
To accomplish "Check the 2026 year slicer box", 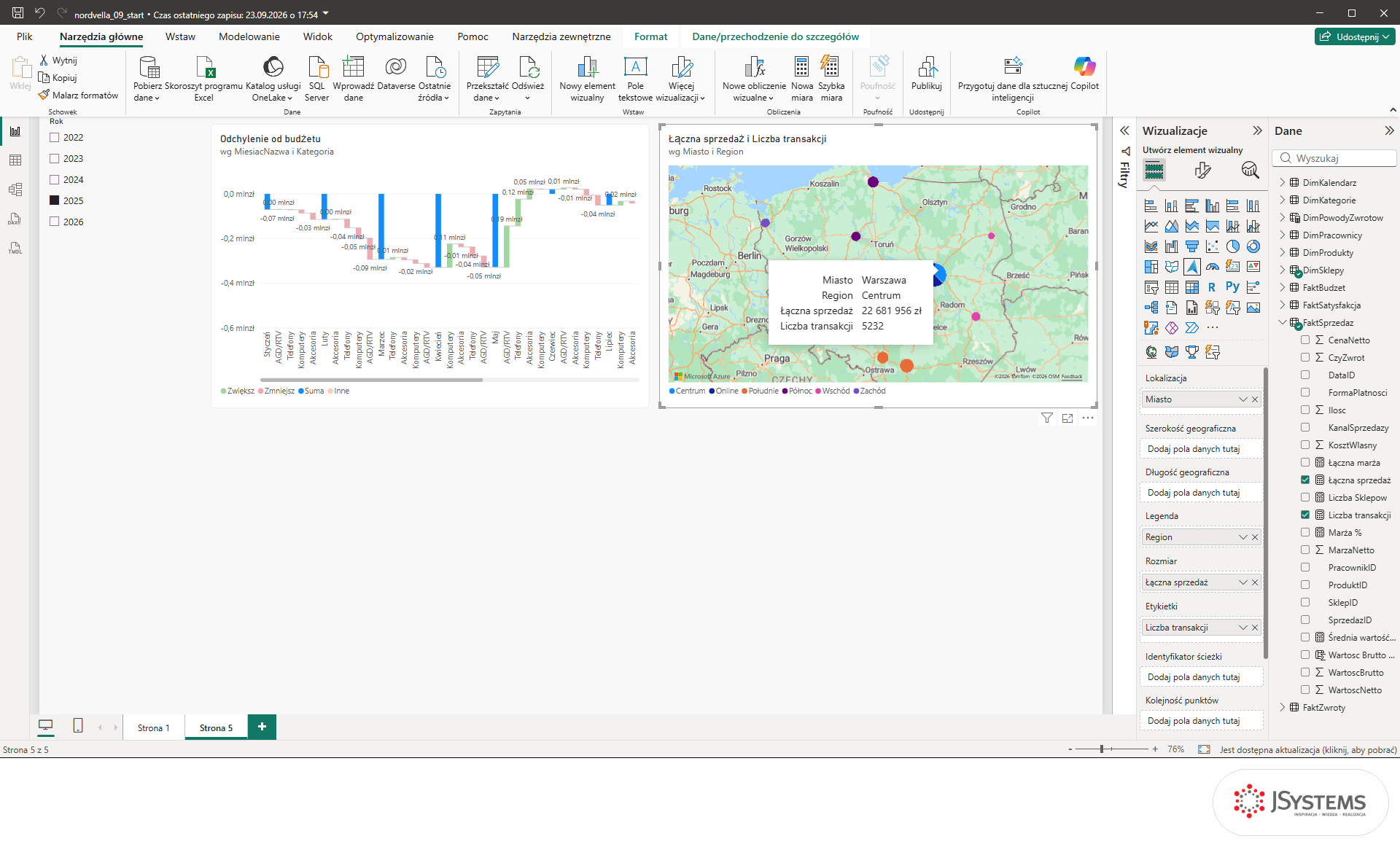I will click(x=54, y=222).
